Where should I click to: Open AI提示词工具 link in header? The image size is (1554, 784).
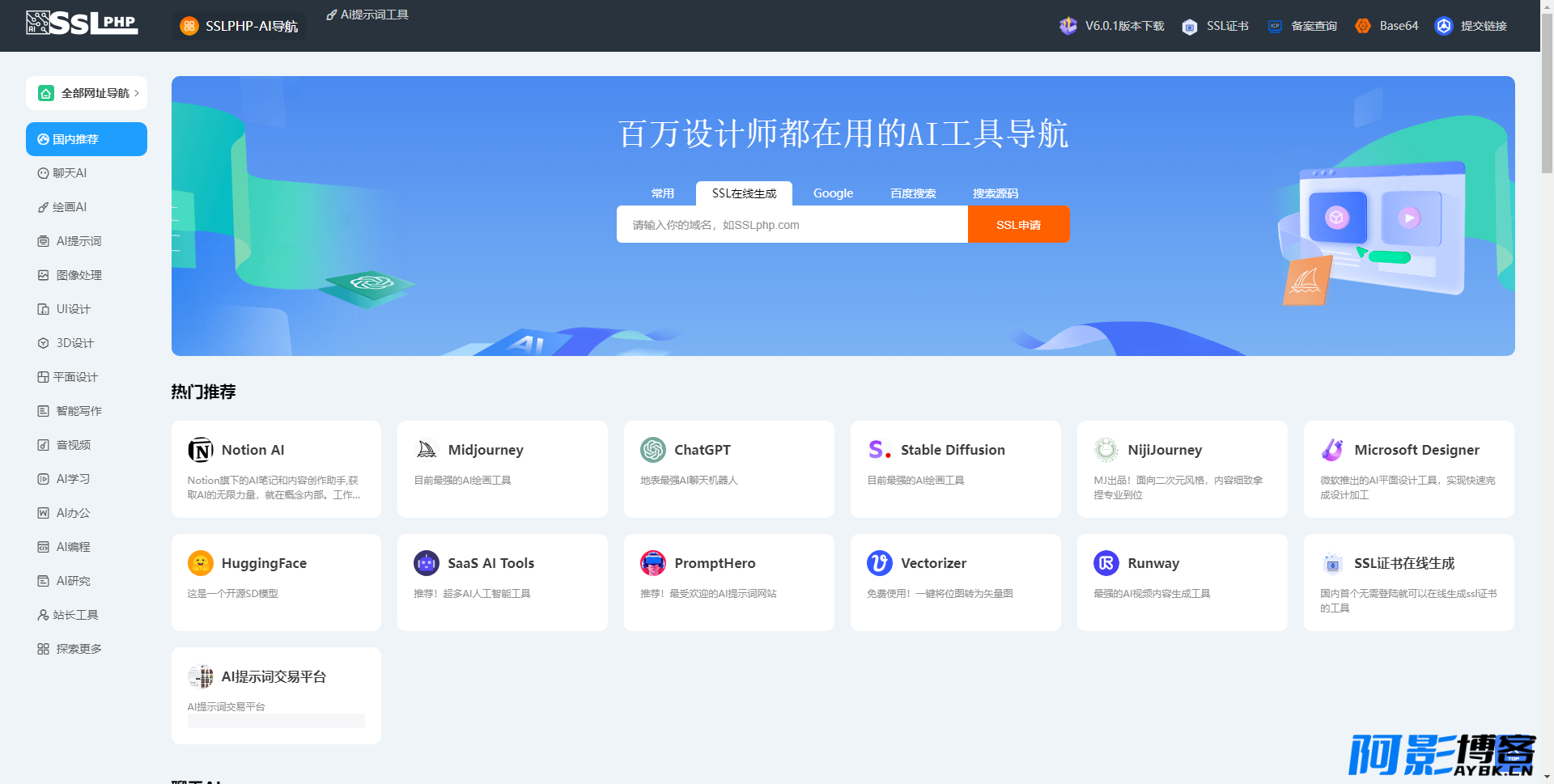coord(367,15)
